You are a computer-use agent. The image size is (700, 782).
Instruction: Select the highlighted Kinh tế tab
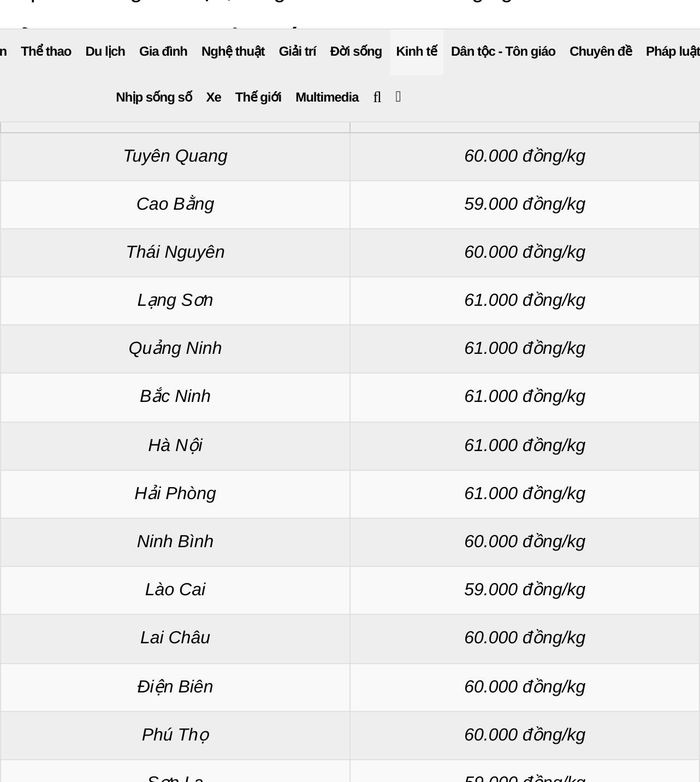pos(416,51)
